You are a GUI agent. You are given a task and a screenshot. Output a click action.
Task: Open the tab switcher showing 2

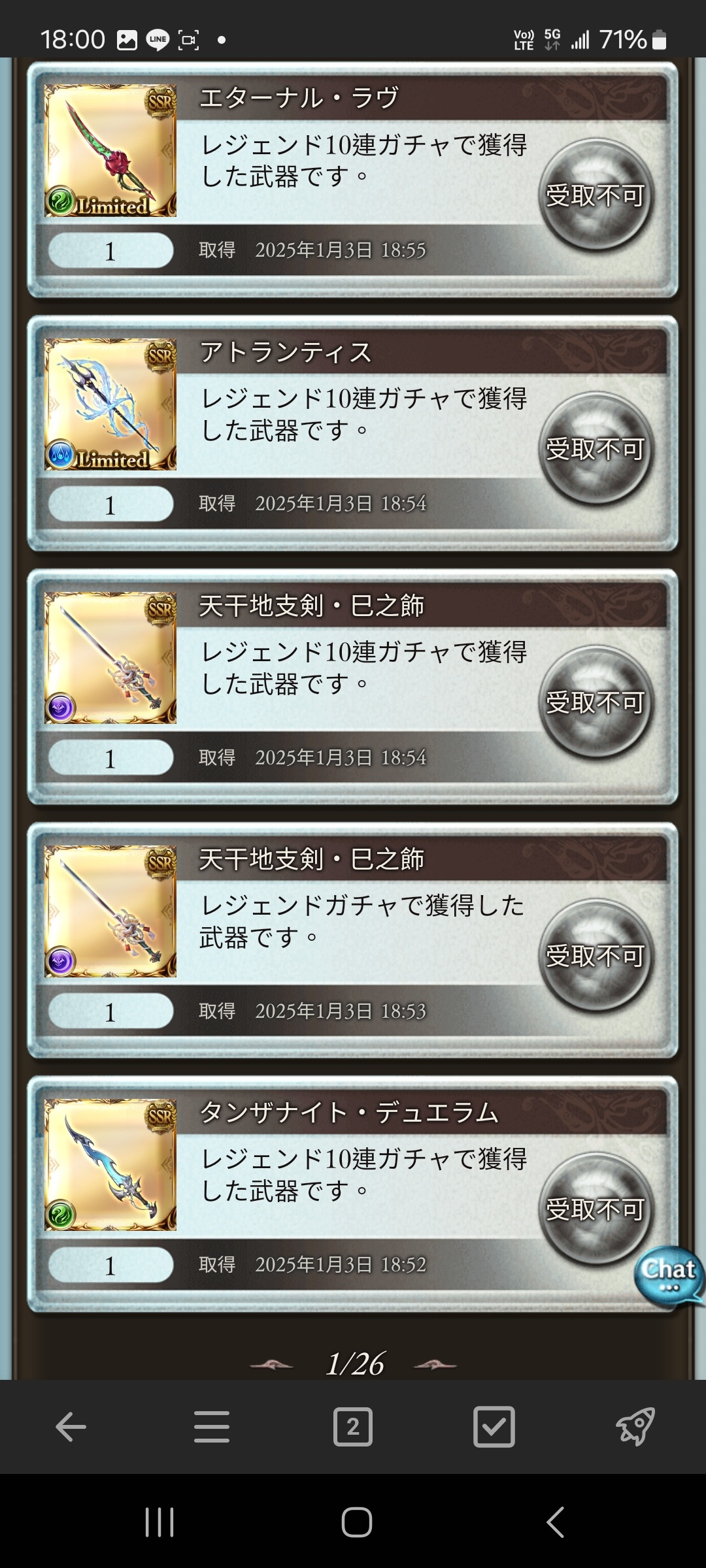(353, 1427)
